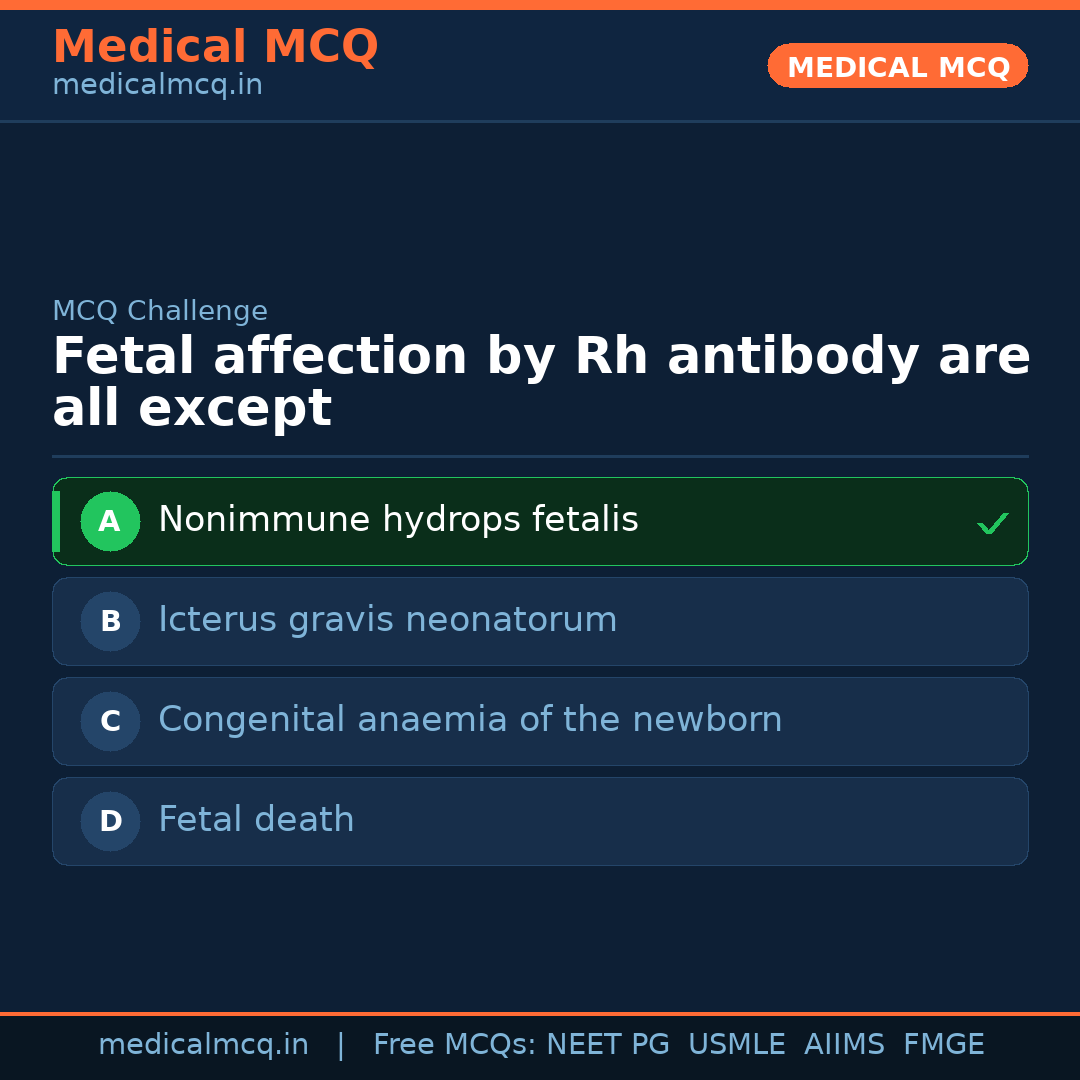
Task: Click the green A option circle
Action: tap(110, 521)
